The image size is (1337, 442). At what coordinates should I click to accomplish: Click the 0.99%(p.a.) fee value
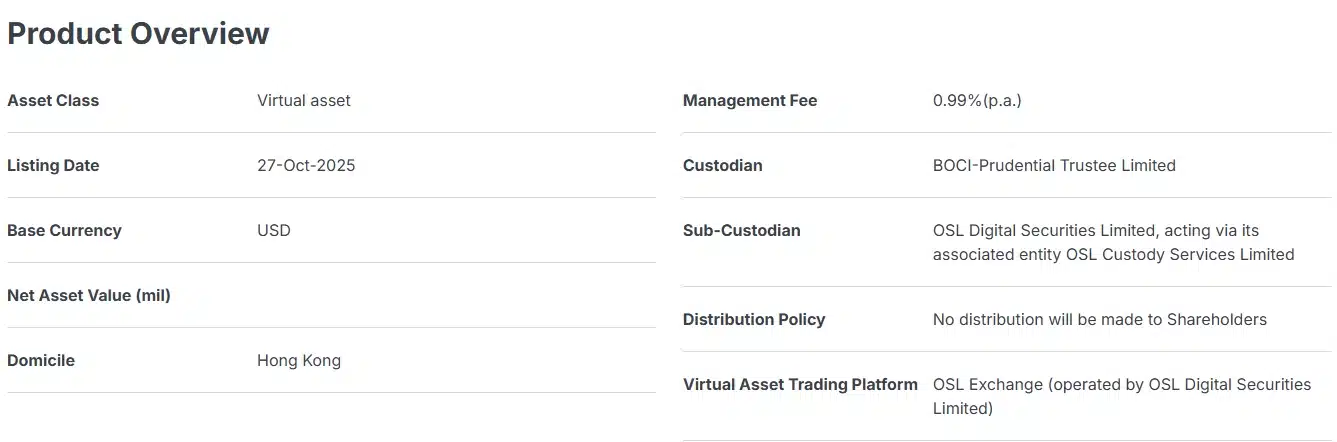[x=976, y=100]
